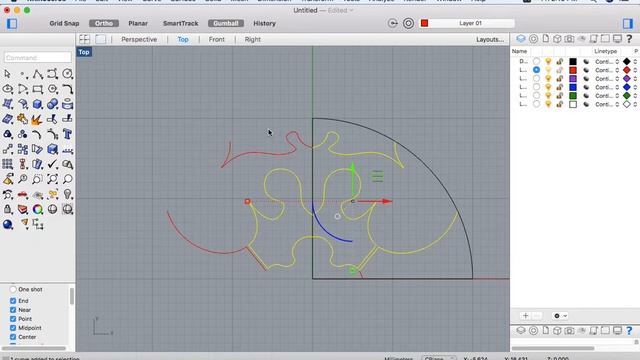Screen dimensions: 640x360
Task: Change the red layer color swatch
Action: 573,70
